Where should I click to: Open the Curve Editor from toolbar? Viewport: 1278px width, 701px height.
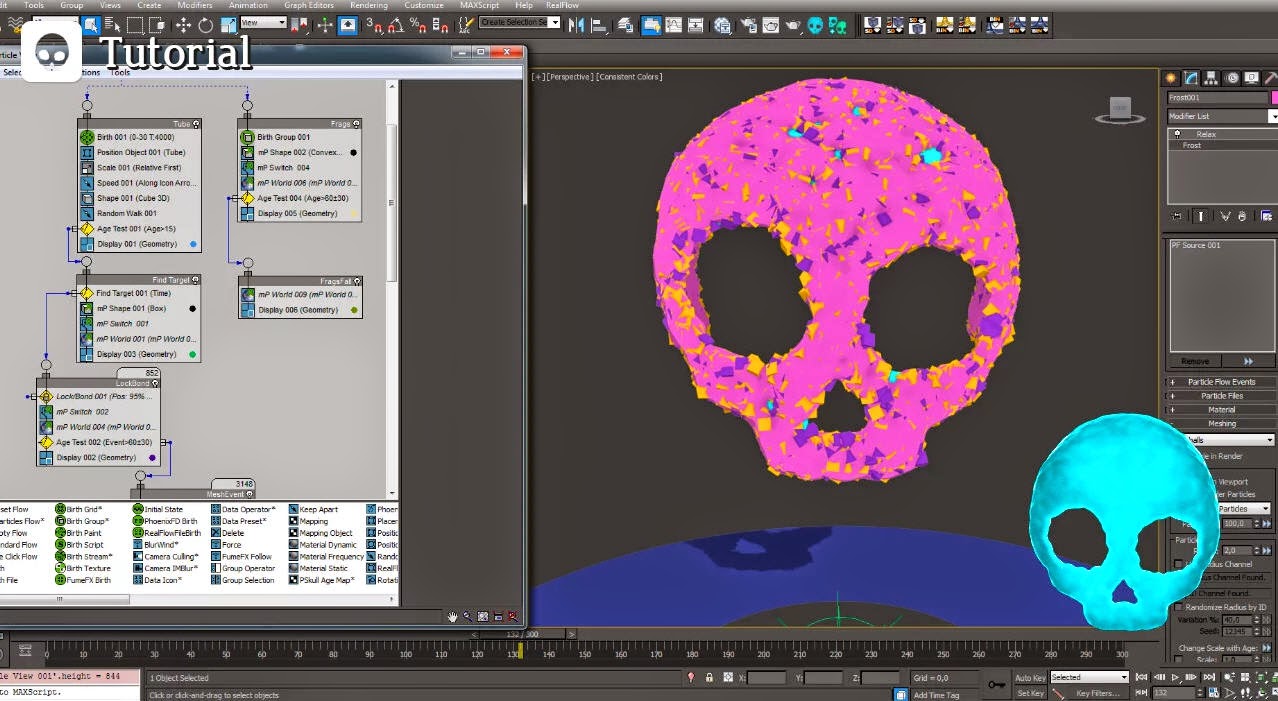pyautogui.click(x=673, y=25)
